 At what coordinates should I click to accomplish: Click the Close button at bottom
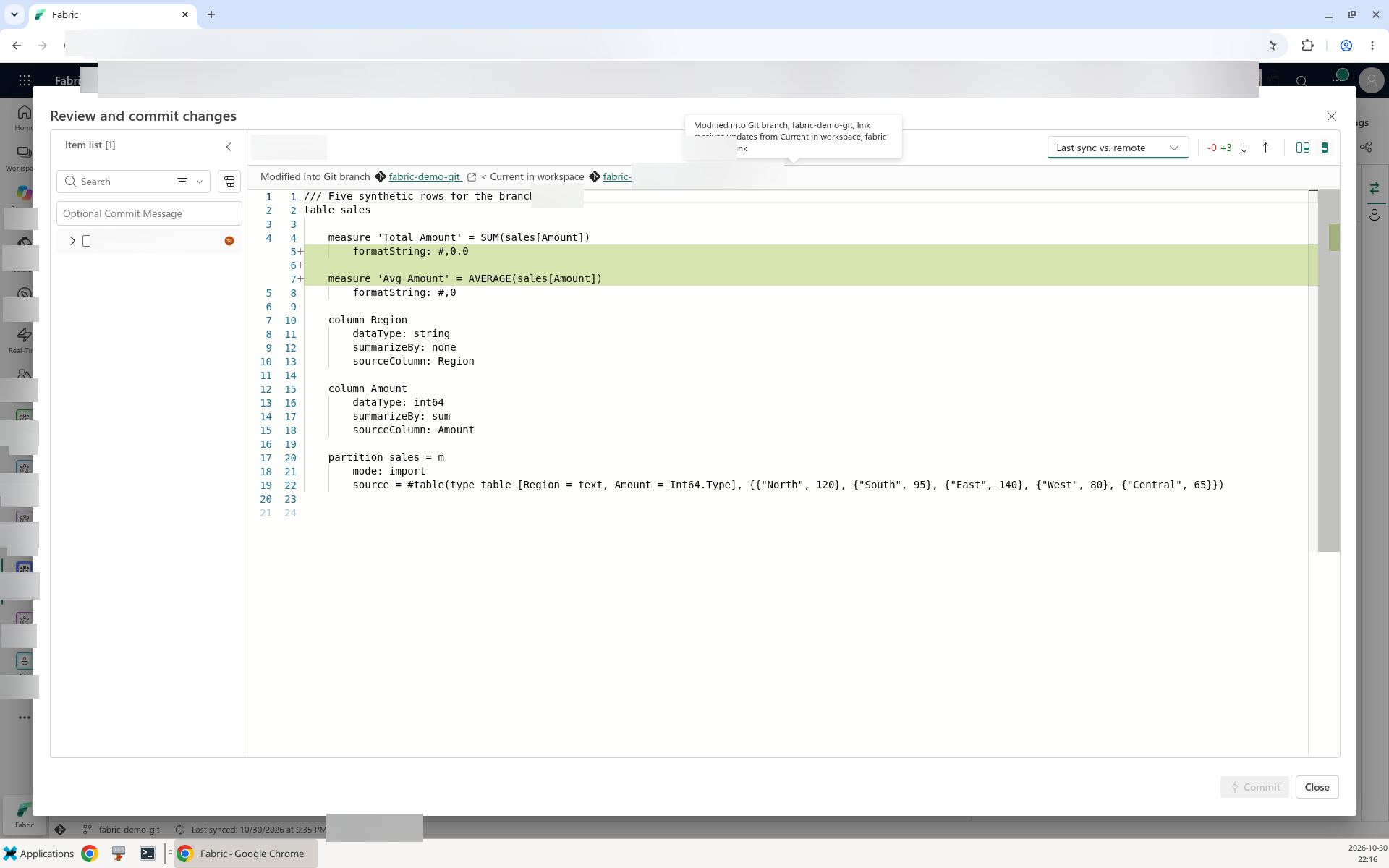point(1317,787)
